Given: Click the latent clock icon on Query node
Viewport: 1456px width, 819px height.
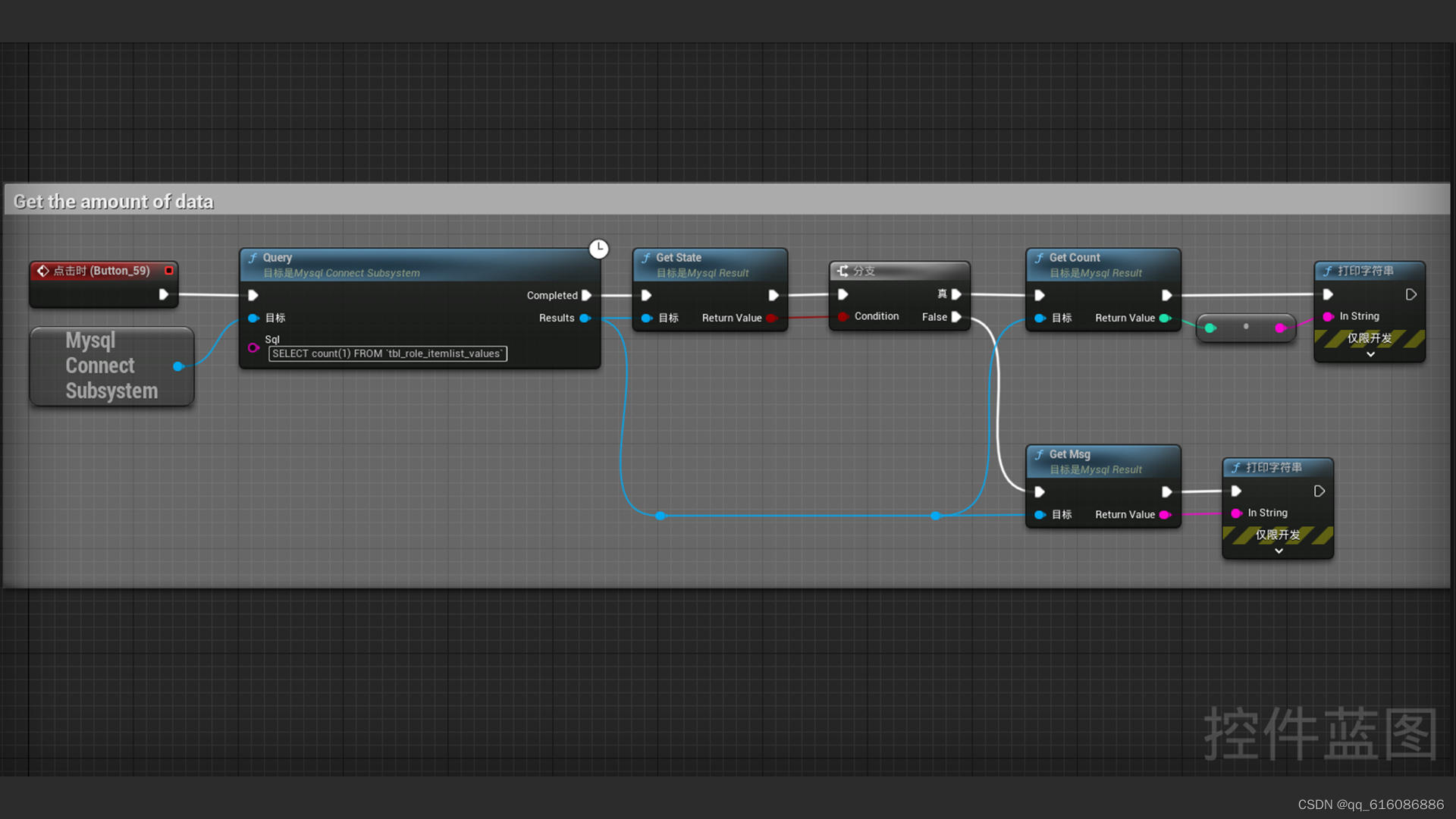Looking at the screenshot, I should pyautogui.click(x=598, y=249).
